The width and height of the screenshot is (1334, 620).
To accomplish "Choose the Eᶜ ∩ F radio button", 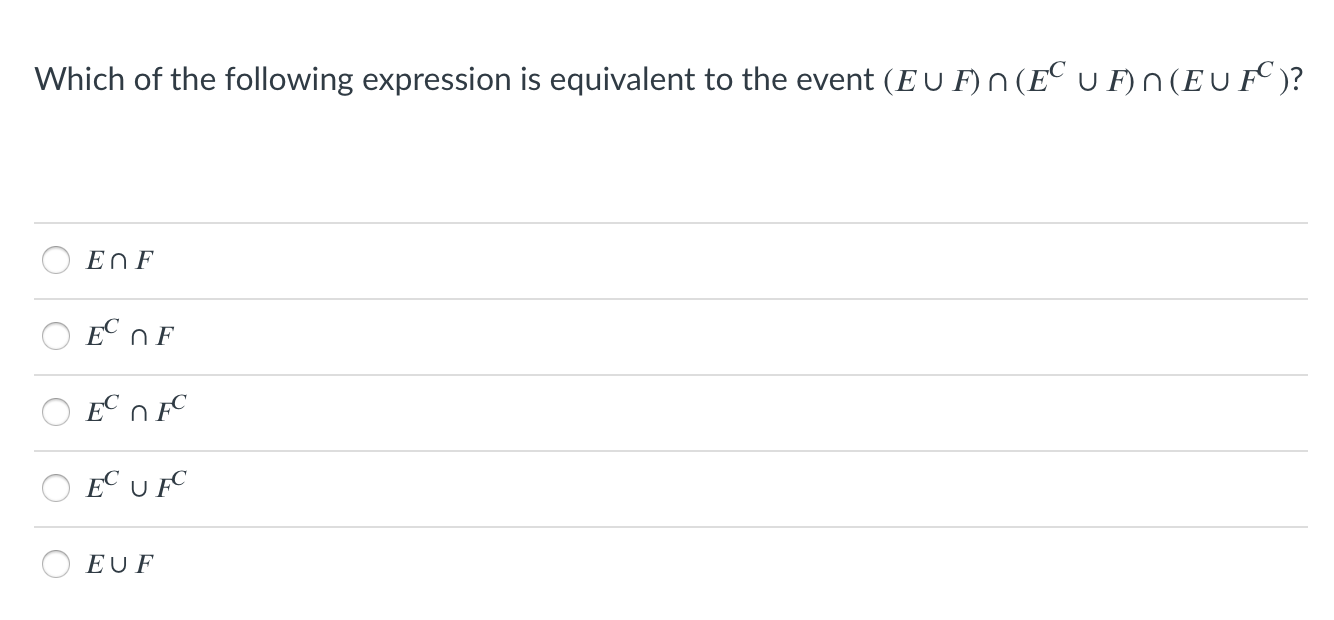I will coord(55,337).
